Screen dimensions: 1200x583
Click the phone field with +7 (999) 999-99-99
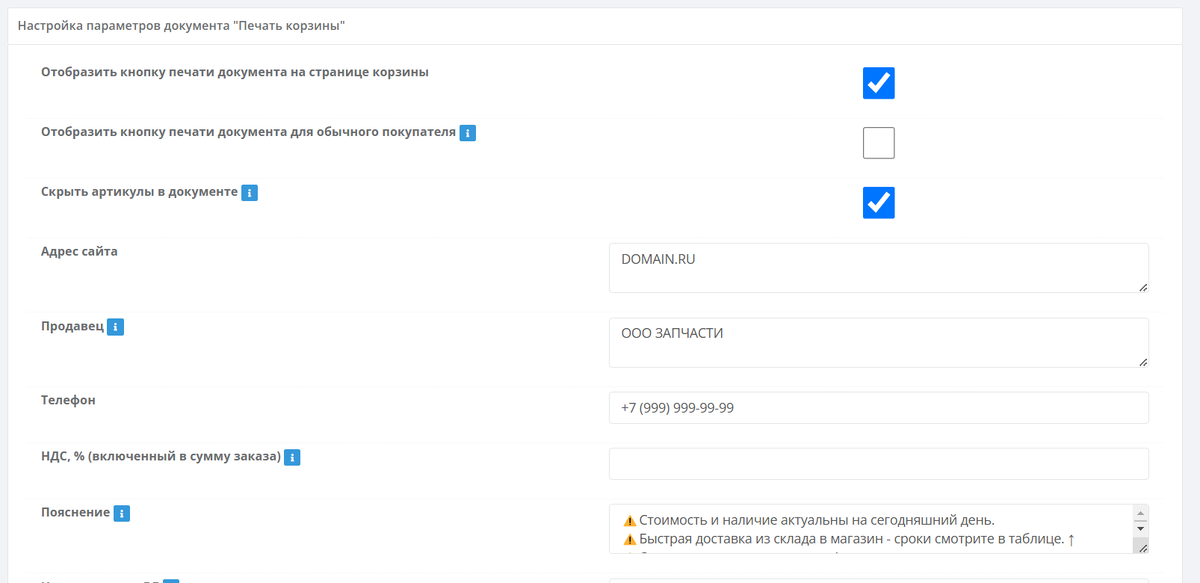(x=879, y=408)
